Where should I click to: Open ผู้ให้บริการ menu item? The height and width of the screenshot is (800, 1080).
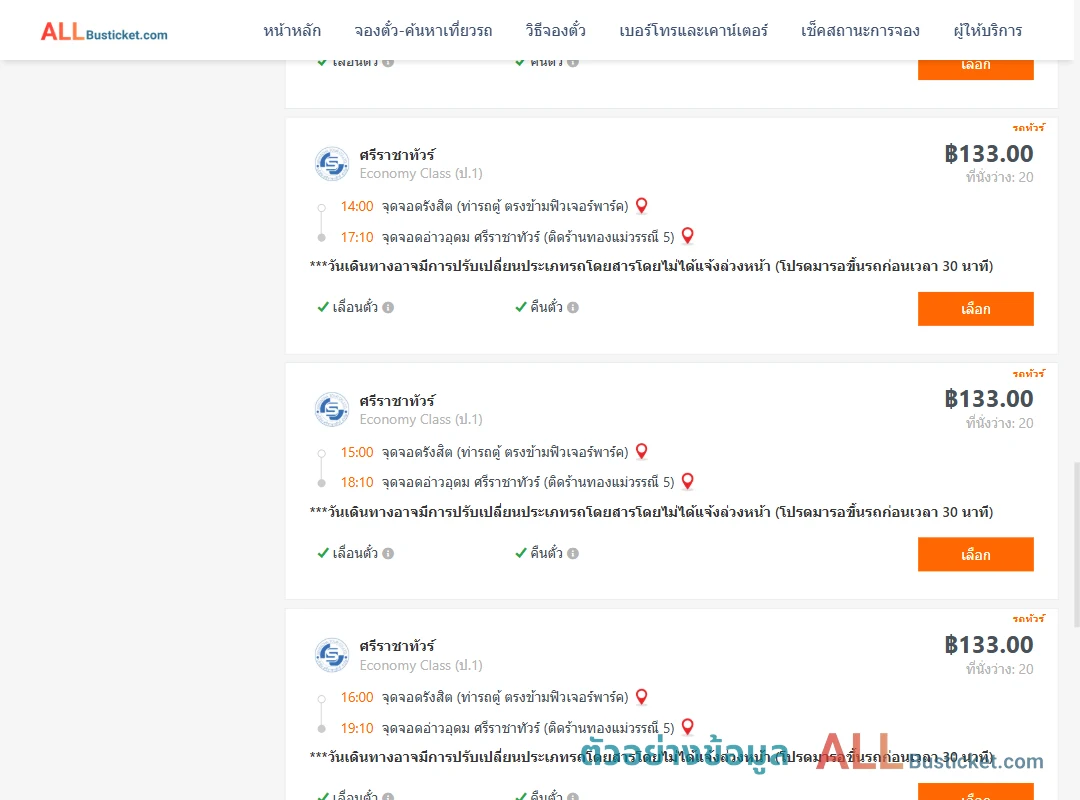coord(988,31)
